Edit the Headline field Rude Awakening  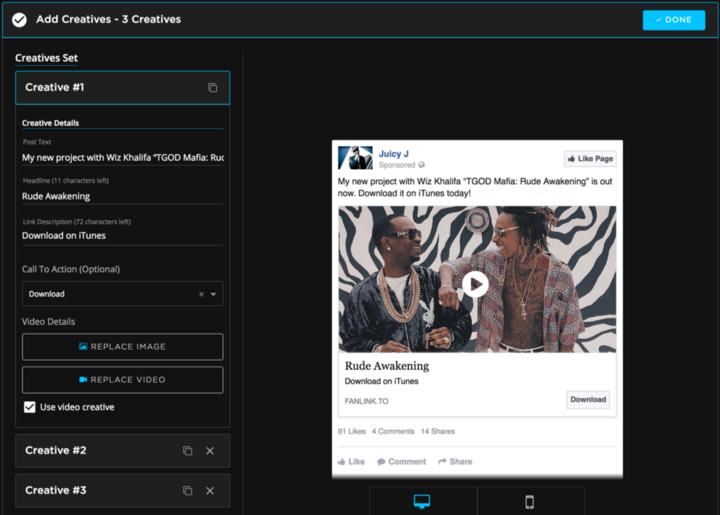[x=123, y=196]
